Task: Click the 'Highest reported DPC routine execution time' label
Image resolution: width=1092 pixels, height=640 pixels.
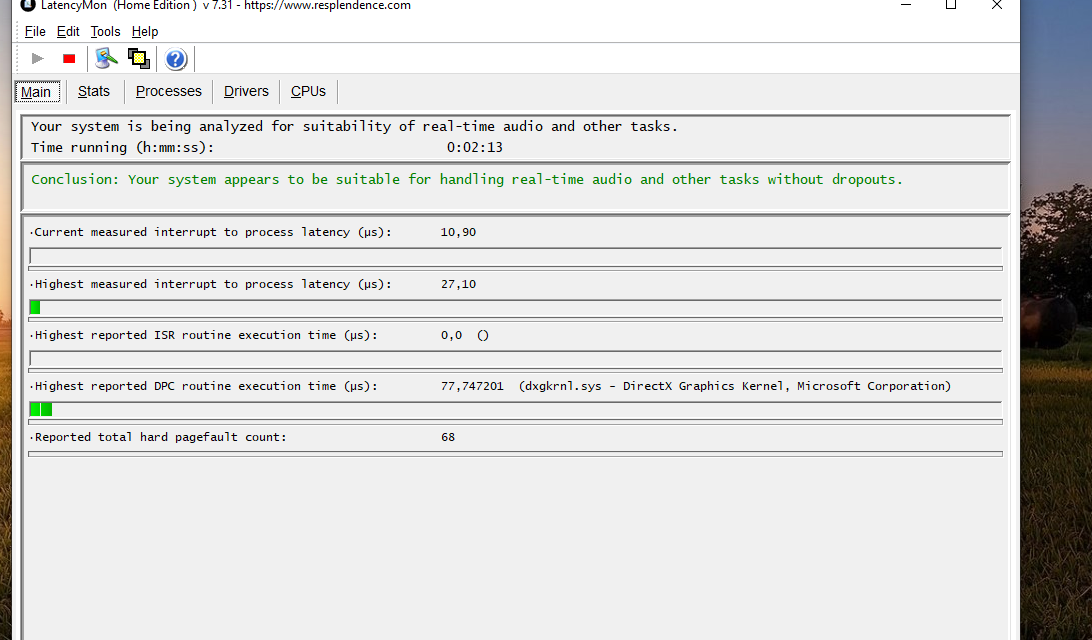Action: [206, 387]
